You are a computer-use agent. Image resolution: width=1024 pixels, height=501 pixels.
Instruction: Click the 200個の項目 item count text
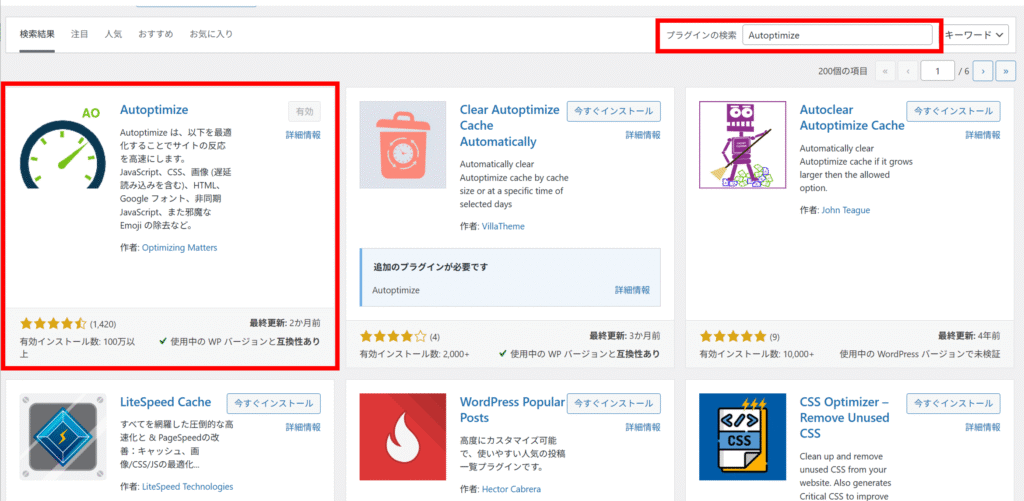[843, 71]
